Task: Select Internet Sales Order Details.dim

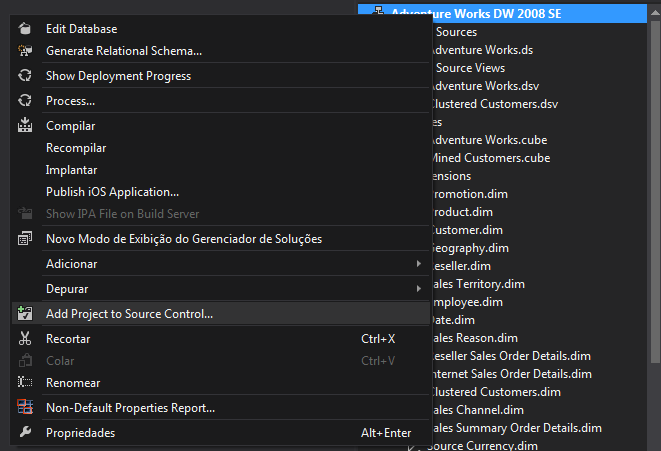Action: click(x=512, y=374)
